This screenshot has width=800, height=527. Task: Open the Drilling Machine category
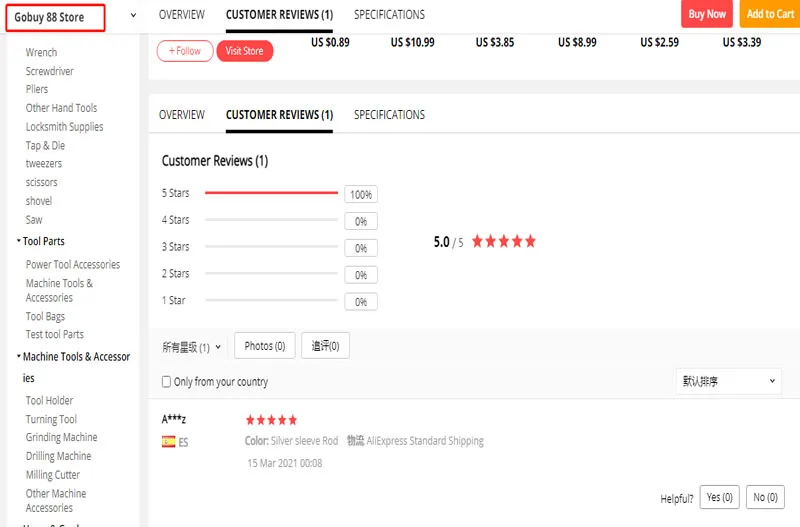(58, 456)
